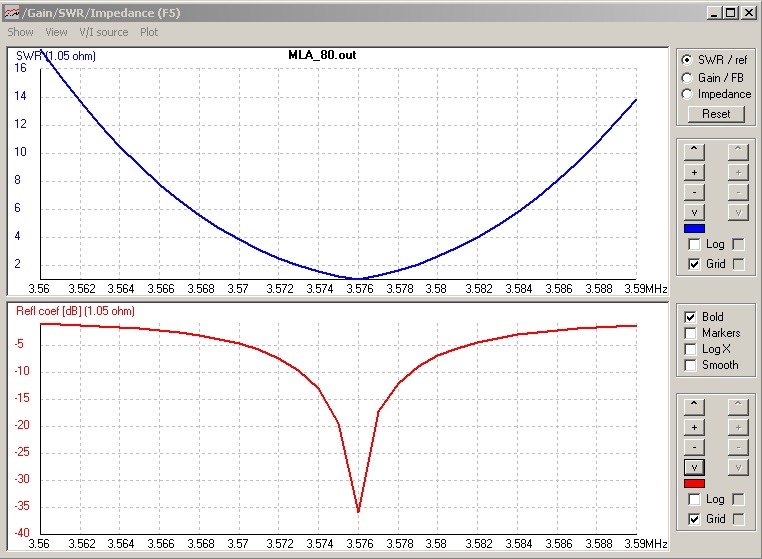
Task: Click the up arrow button above the red swatch
Action: coord(695,407)
